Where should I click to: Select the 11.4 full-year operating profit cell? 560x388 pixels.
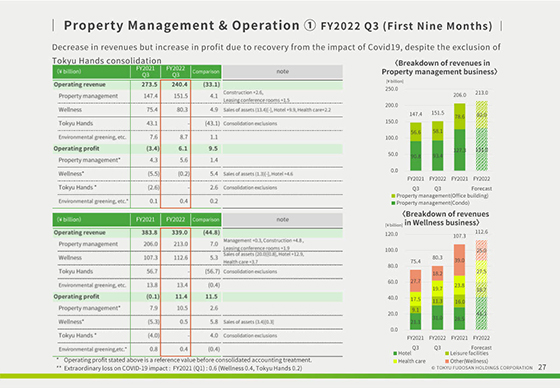[x=181, y=296]
